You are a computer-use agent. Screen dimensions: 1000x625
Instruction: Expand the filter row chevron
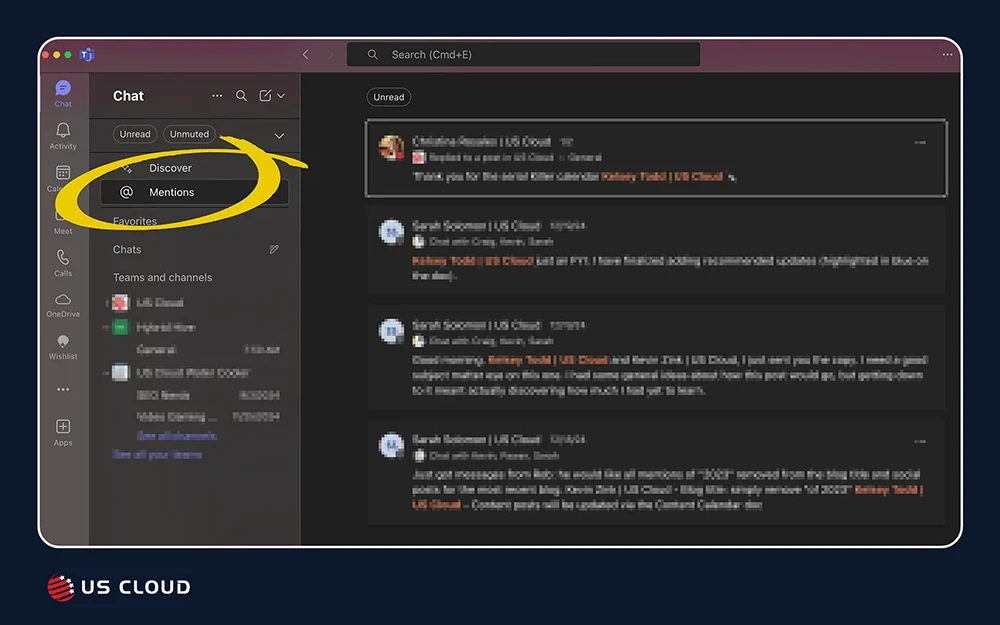(x=279, y=135)
